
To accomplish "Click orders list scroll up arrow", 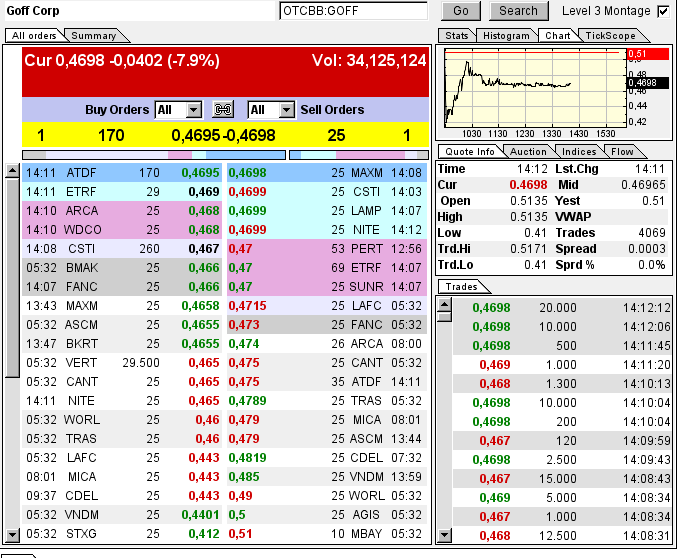I will pyautogui.click(x=13, y=171).
